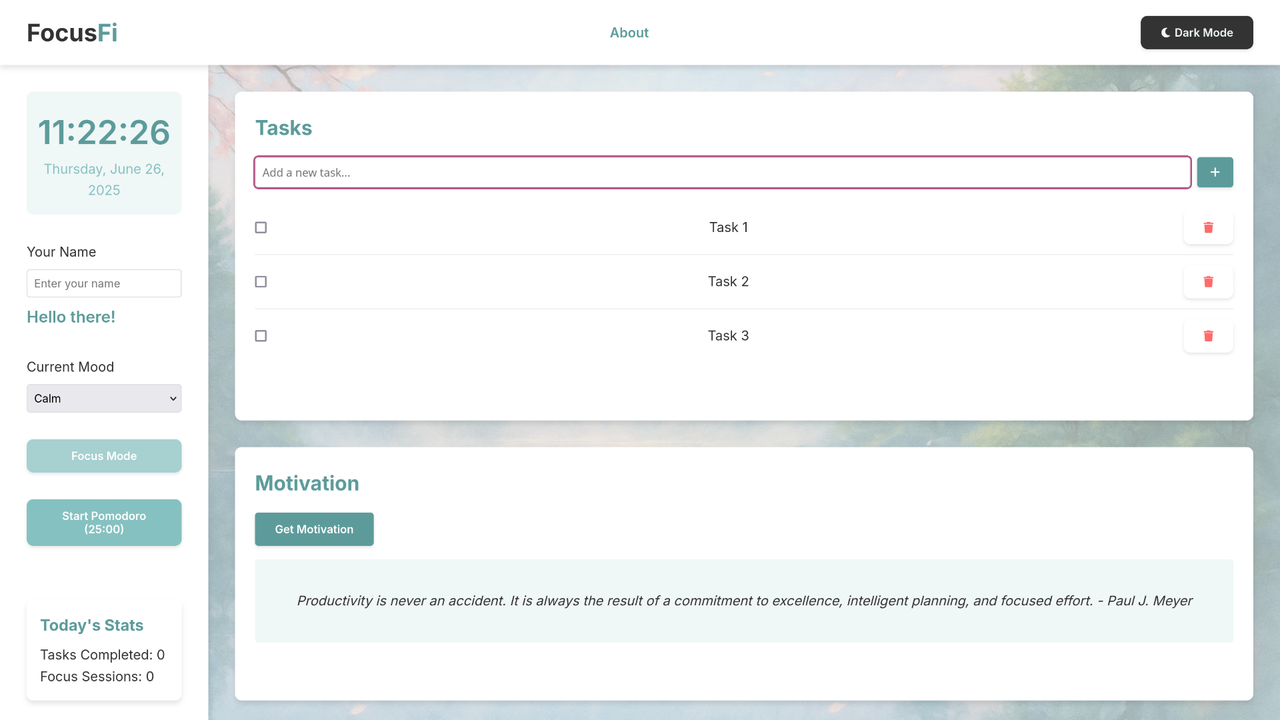Focus the Add a new task field
The height and width of the screenshot is (720, 1280).
(x=722, y=172)
